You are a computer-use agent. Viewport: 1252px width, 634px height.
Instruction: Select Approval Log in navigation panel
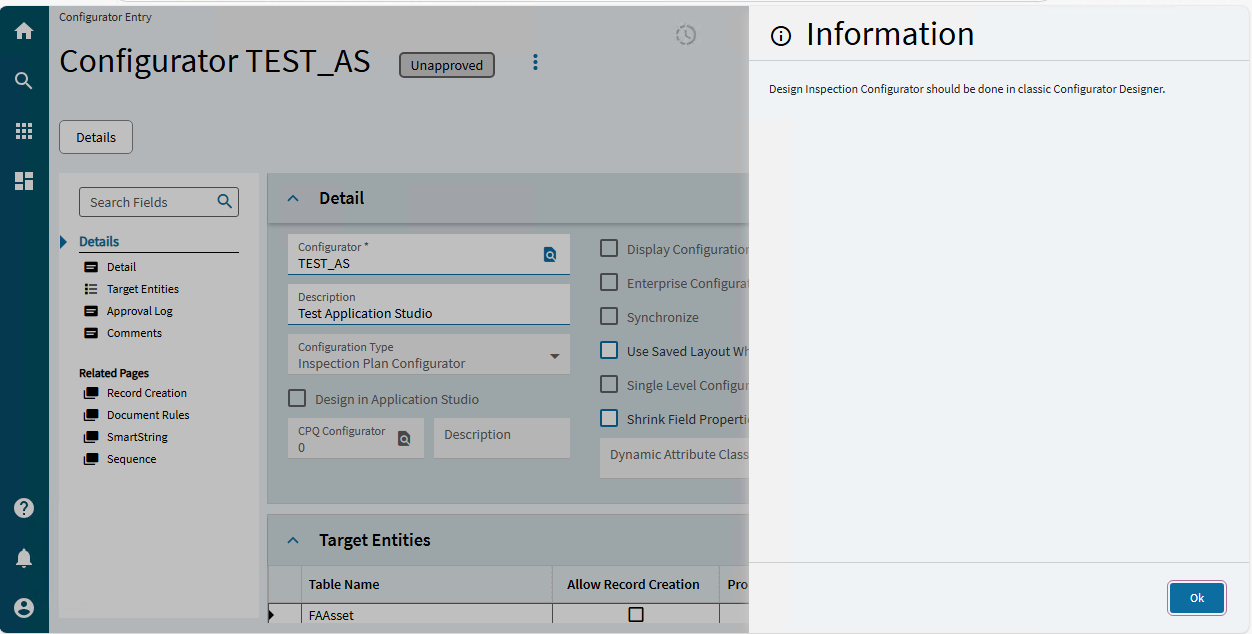[x=139, y=311]
